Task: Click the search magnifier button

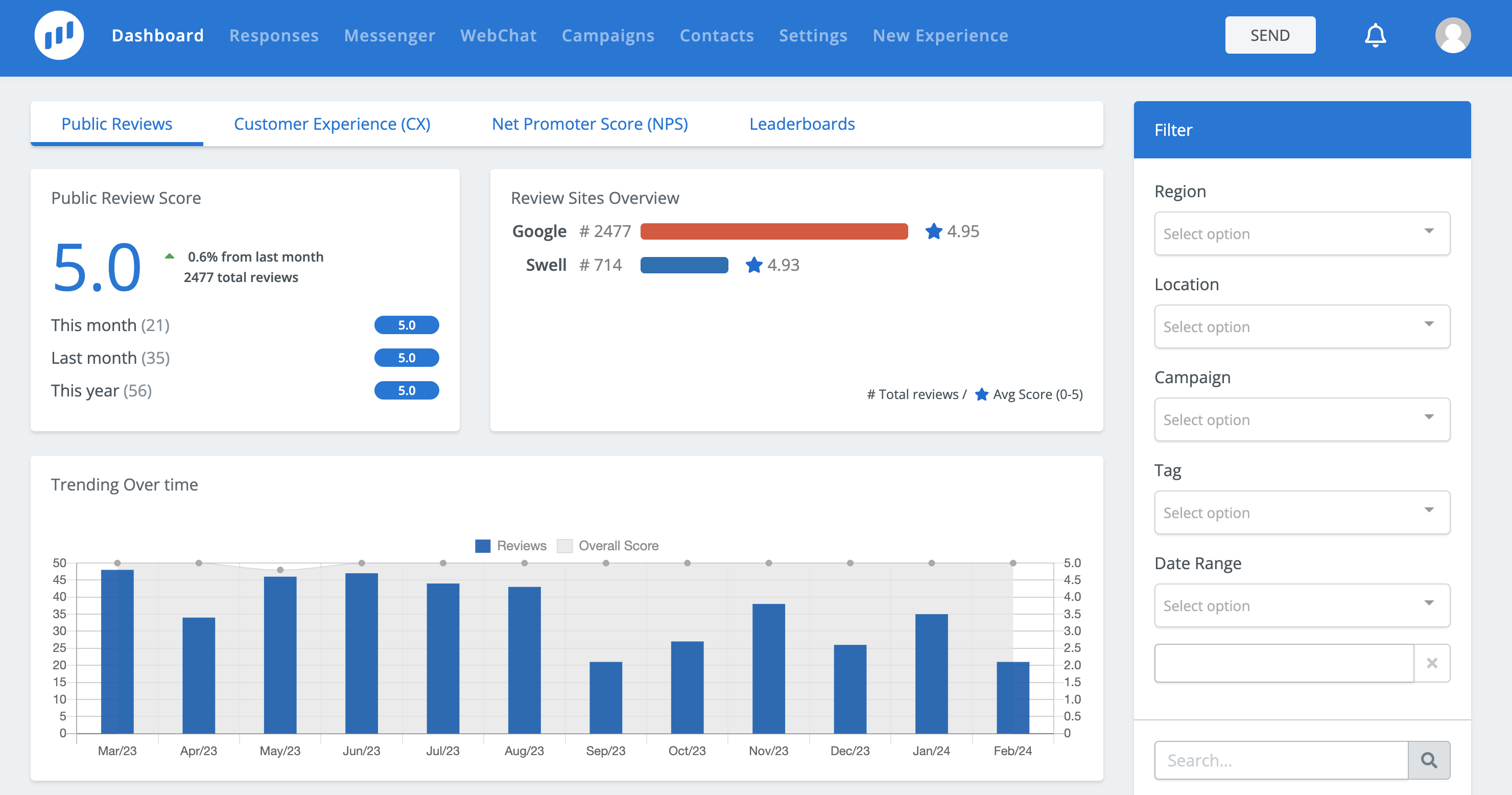Action: (x=1429, y=760)
